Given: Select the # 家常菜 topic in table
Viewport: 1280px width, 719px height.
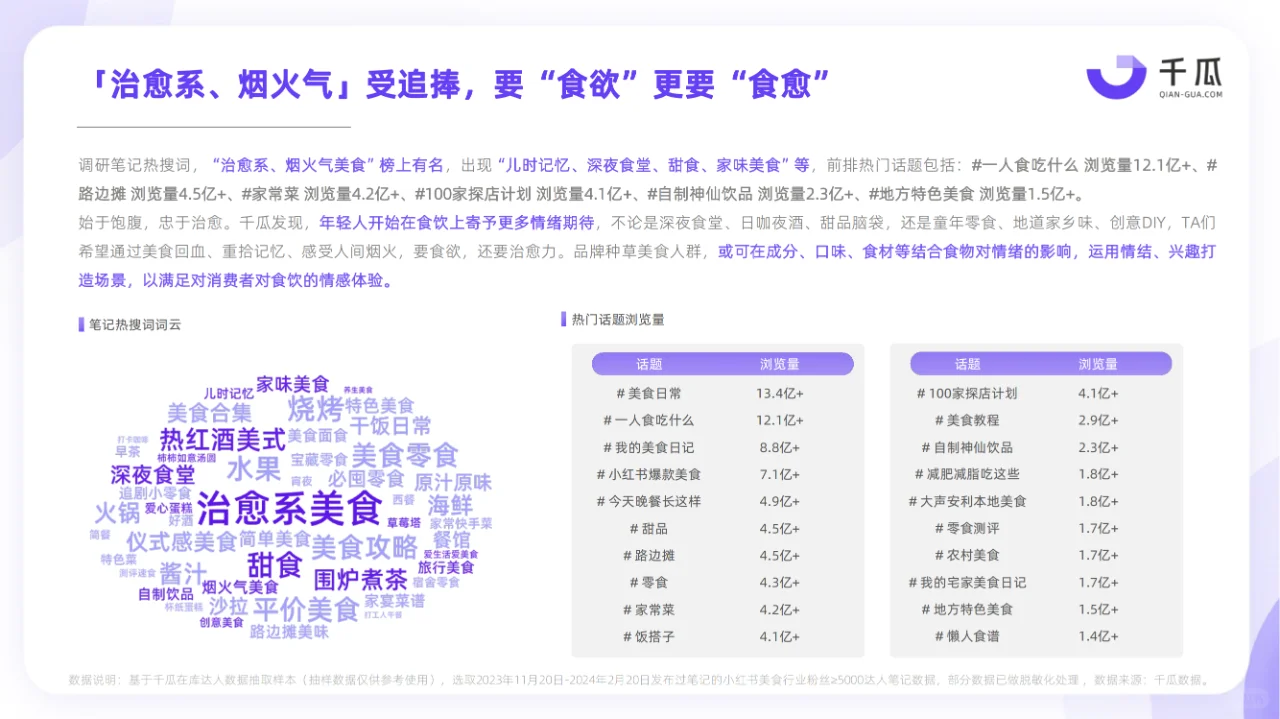Looking at the screenshot, I should pyautogui.click(x=649, y=609).
